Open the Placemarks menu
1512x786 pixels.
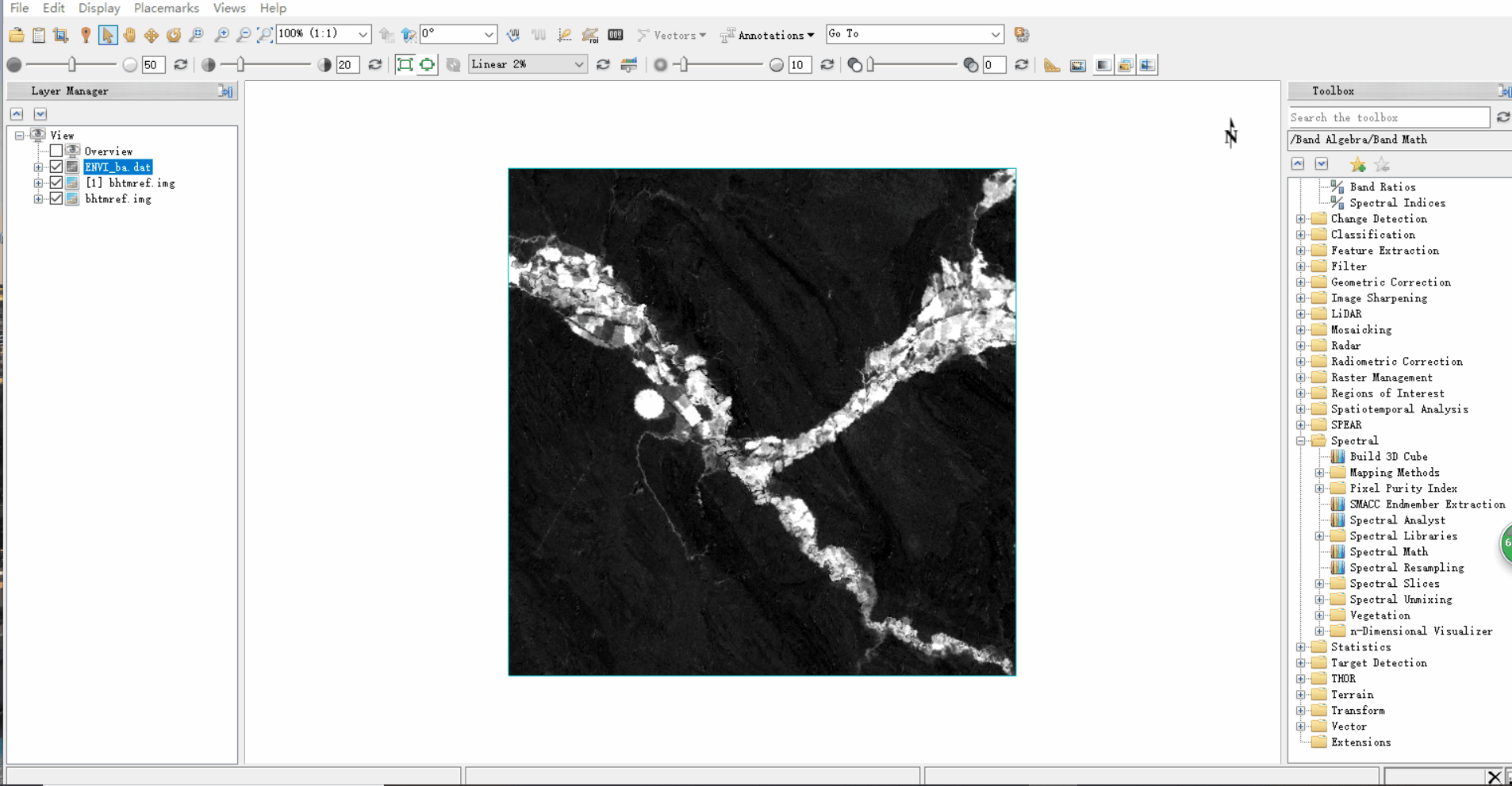[x=167, y=8]
